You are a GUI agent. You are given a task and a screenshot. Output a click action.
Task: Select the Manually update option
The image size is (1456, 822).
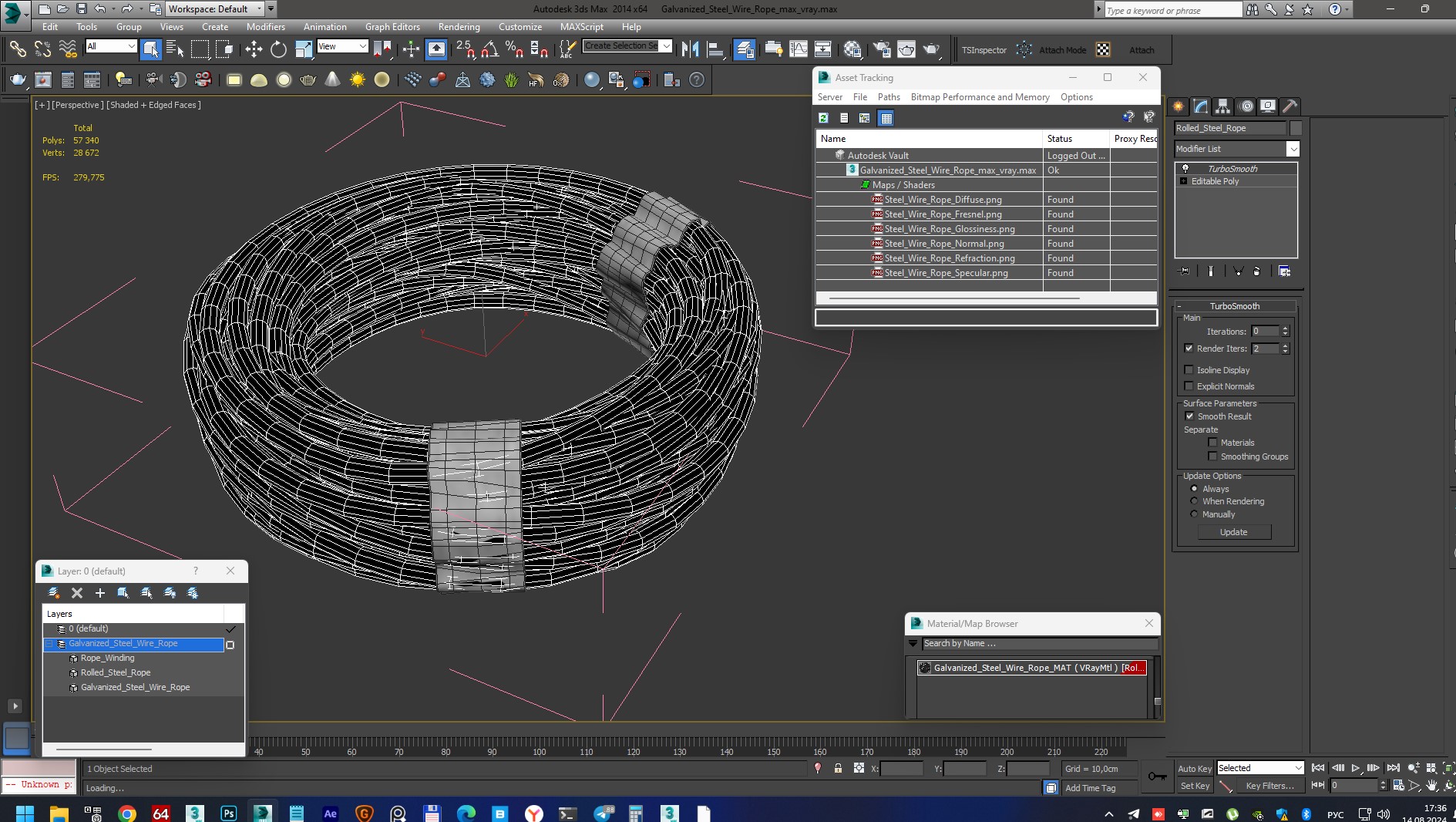1194,514
